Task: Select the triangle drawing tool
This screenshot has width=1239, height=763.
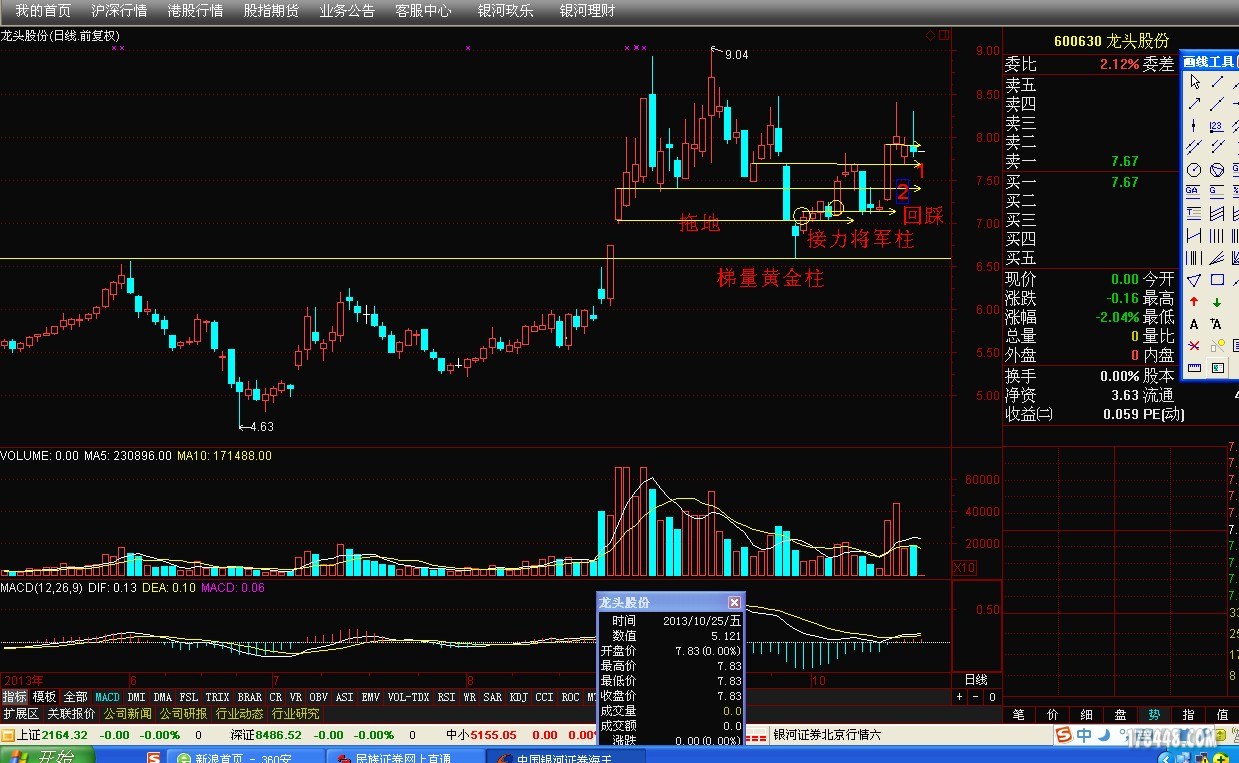Action: click(x=1194, y=280)
